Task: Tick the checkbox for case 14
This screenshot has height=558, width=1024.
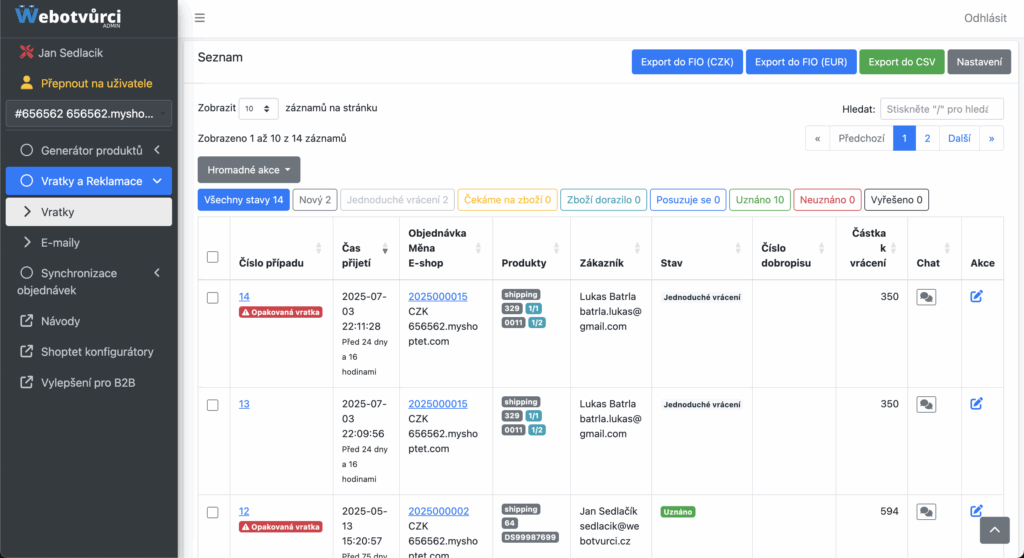Action: point(213,297)
